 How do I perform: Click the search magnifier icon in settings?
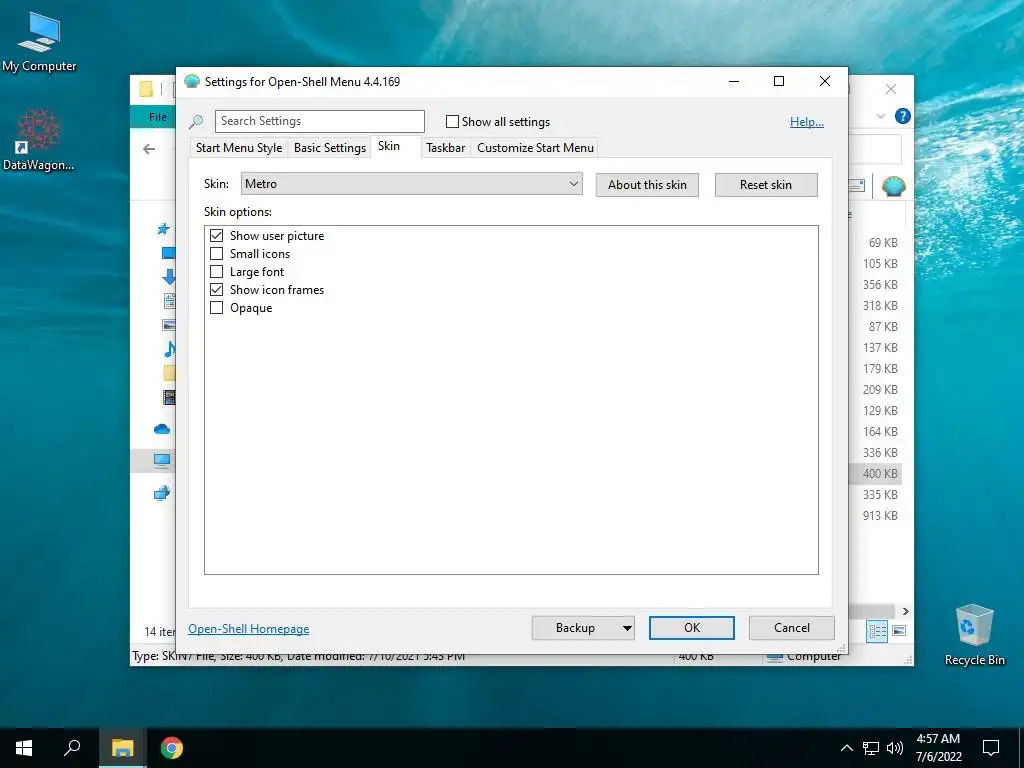[x=195, y=122]
